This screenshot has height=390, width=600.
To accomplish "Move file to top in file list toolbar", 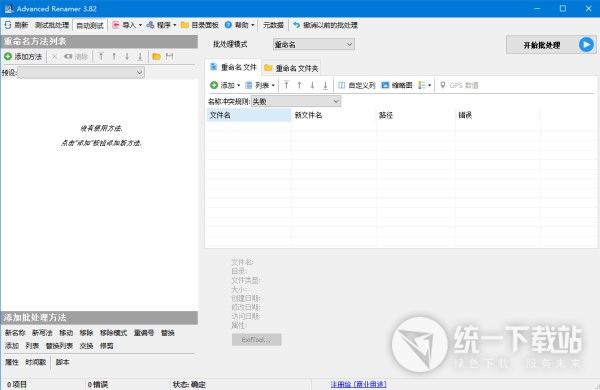I will tap(286, 85).
